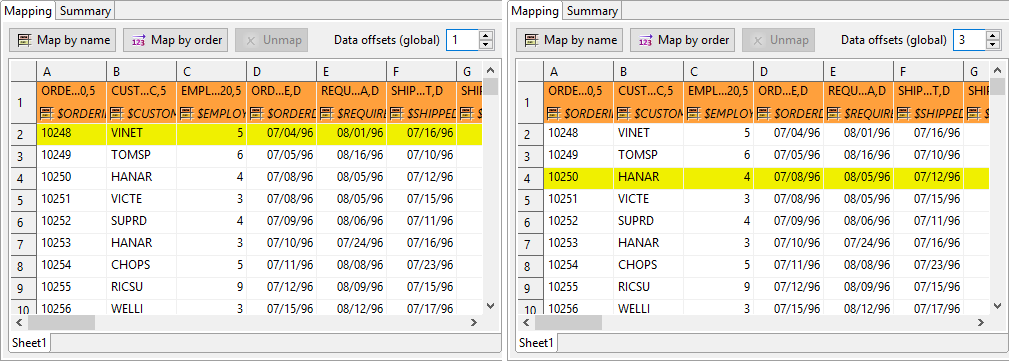Click $ORDERI mapping icon in right column A

553,114
